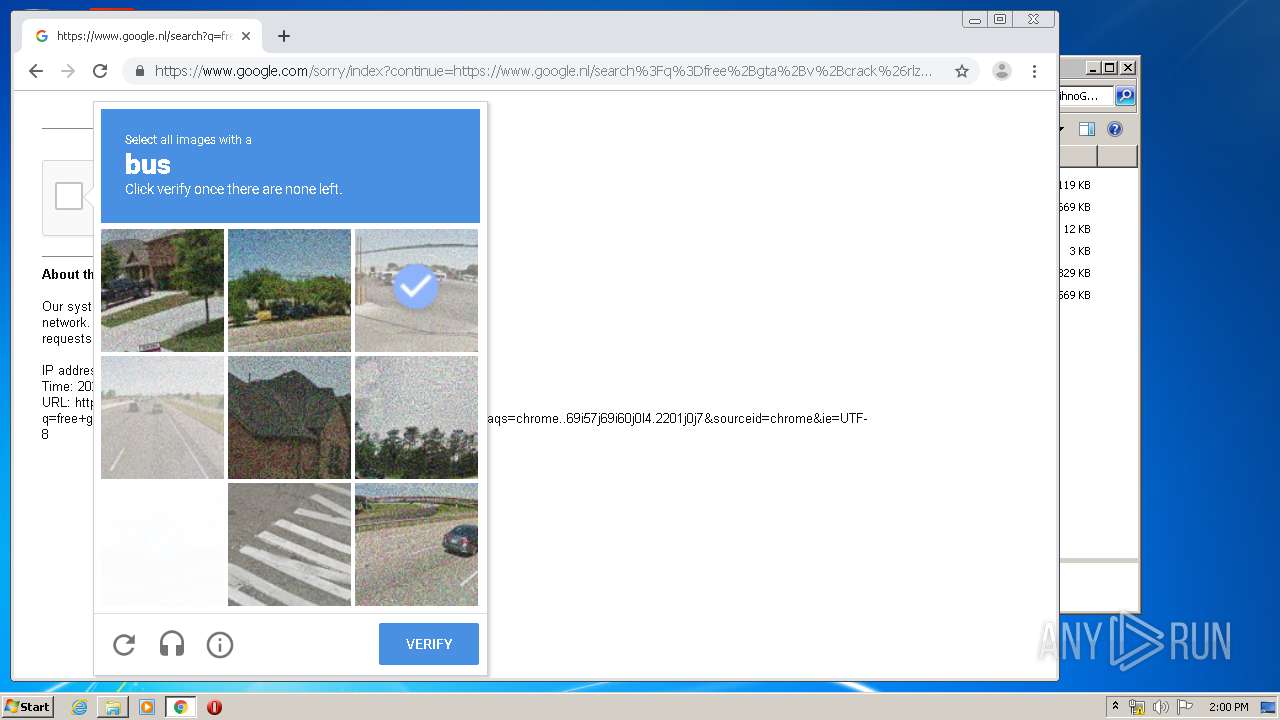
Task: Go back using Chrome's back arrow
Action: tap(36, 71)
